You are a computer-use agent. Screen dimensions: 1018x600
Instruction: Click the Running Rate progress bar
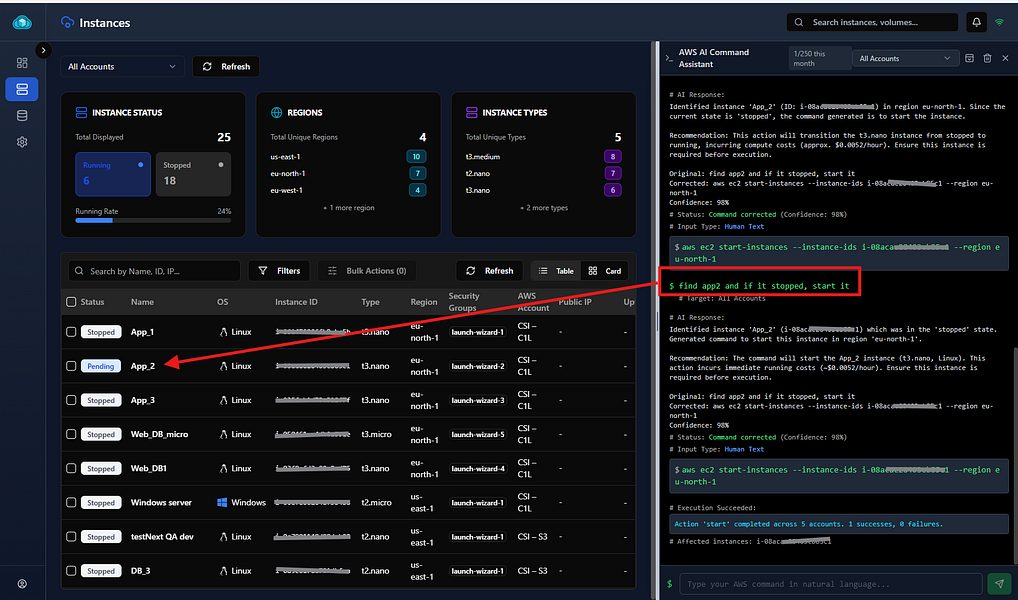(x=153, y=220)
